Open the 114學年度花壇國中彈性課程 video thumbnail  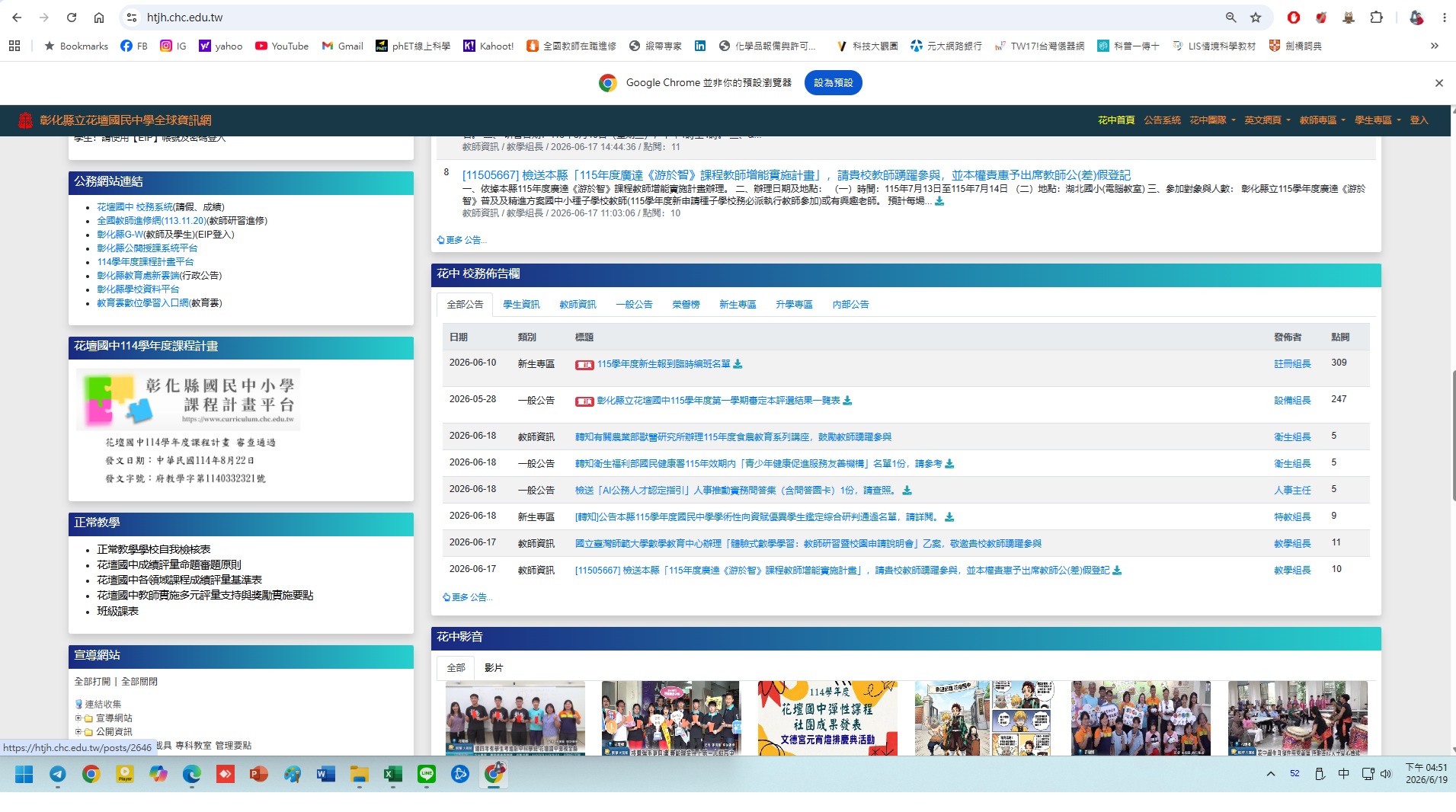click(827, 718)
